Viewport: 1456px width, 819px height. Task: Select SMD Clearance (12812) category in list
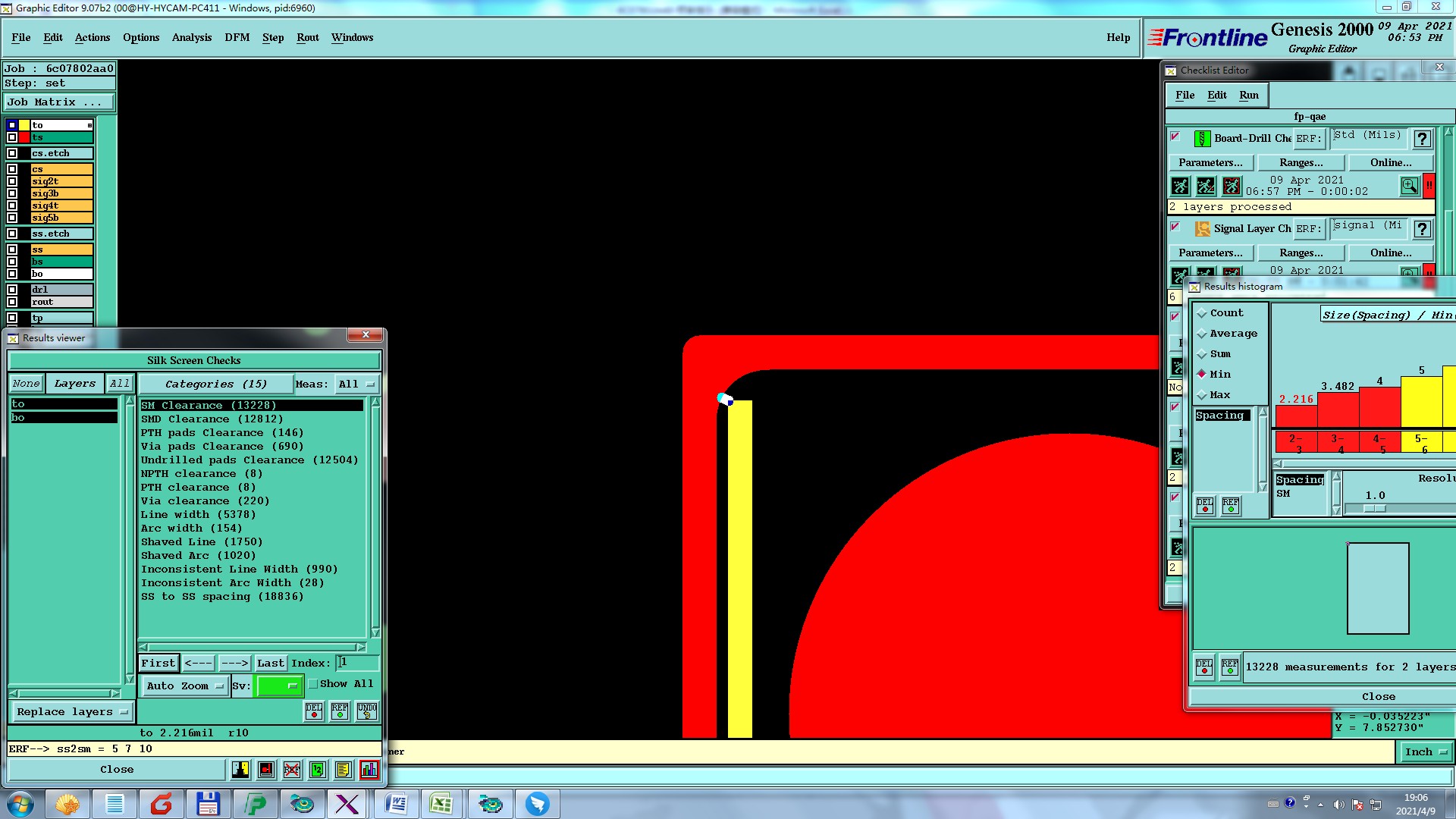click(212, 419)
